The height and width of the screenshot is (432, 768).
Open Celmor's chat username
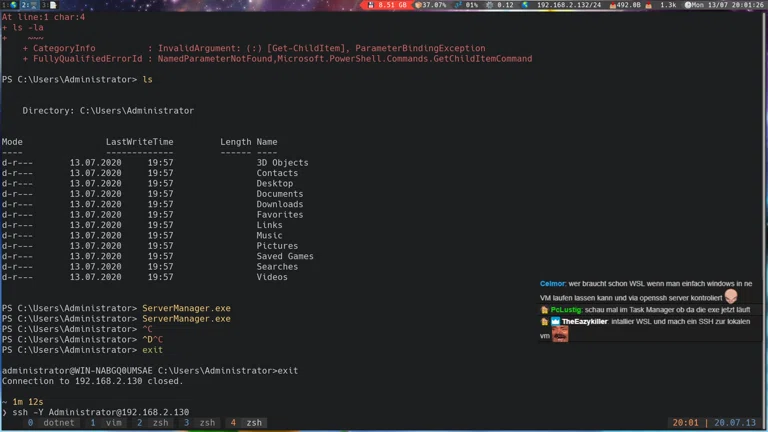coord(552,284)
